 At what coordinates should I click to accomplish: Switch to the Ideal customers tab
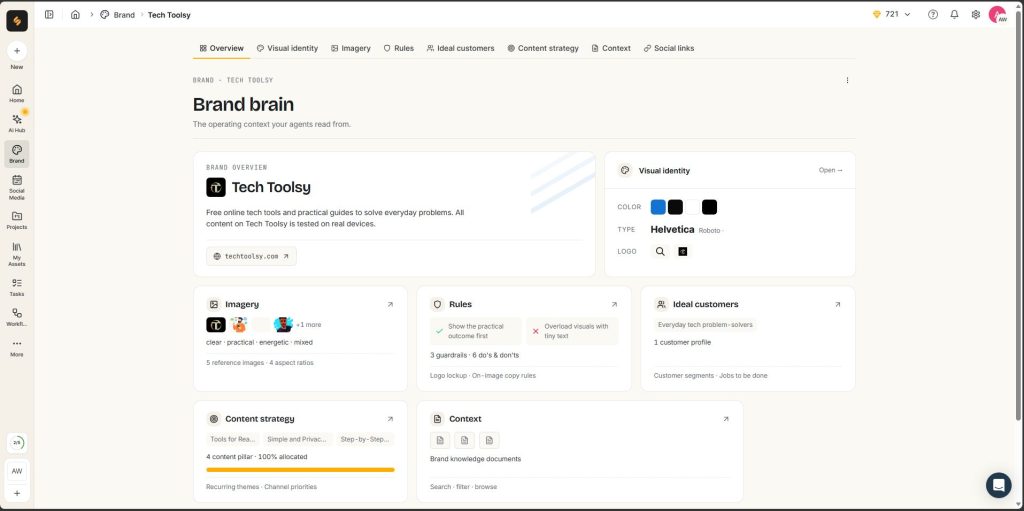[x=460, y=48]
